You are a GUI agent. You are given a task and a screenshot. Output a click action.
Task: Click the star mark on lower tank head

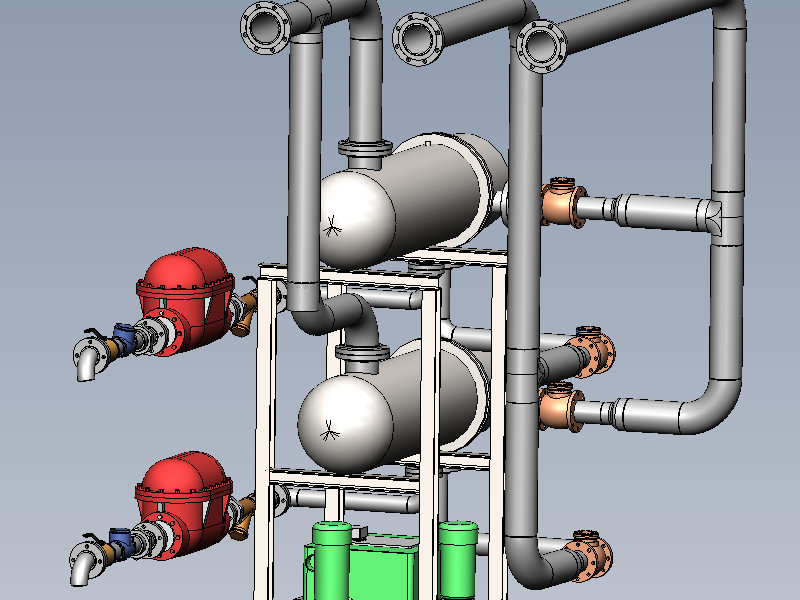tap(330, 431)
